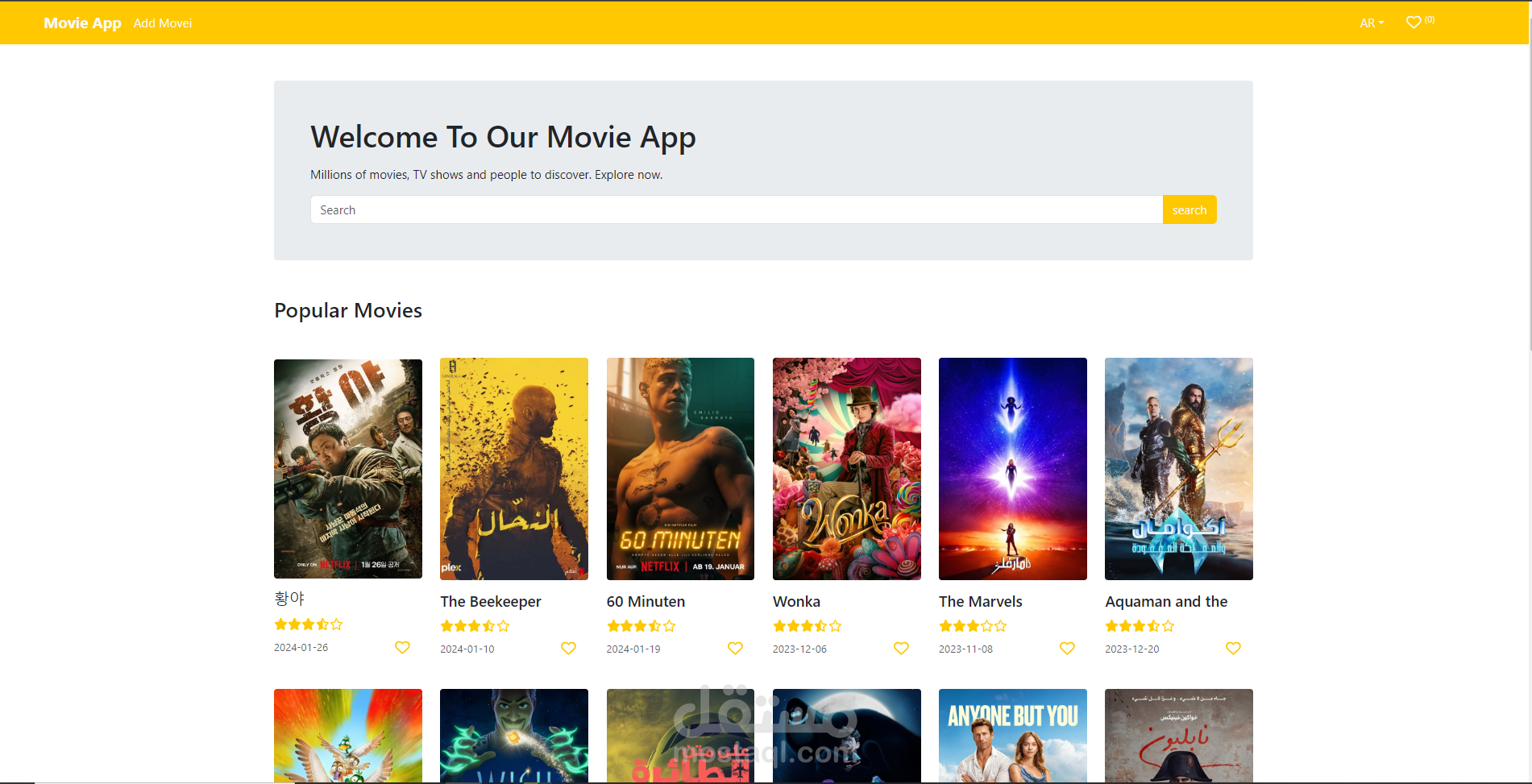Open the 60 Minuten poster
Image resolution: width=1532 pixels, height=784 pixels.
[680, 469]
